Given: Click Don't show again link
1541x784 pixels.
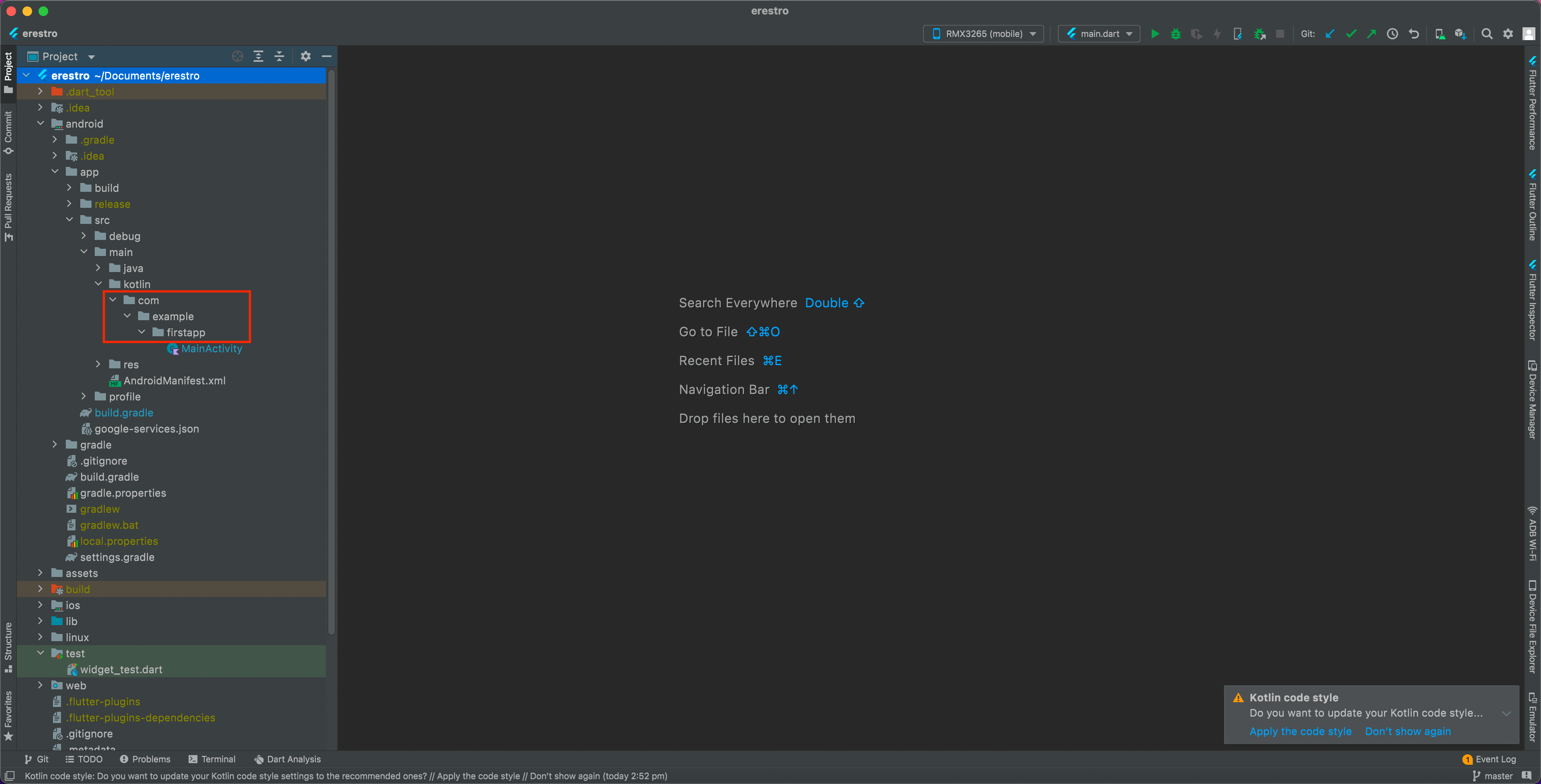Looking at the screenshot, I should point(1408,731).
